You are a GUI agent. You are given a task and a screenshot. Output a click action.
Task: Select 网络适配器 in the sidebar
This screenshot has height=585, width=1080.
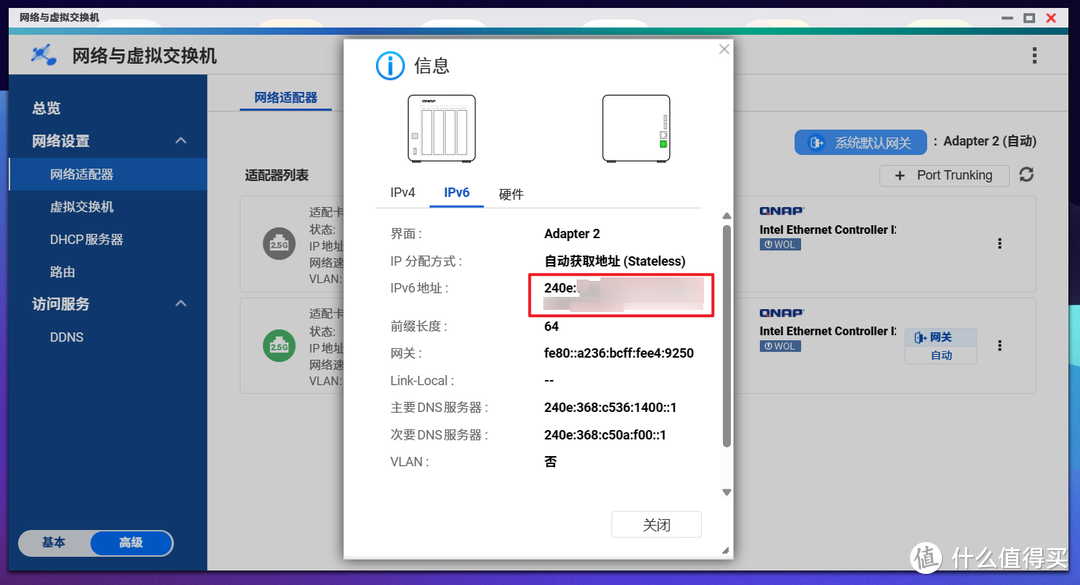point(108,174)
